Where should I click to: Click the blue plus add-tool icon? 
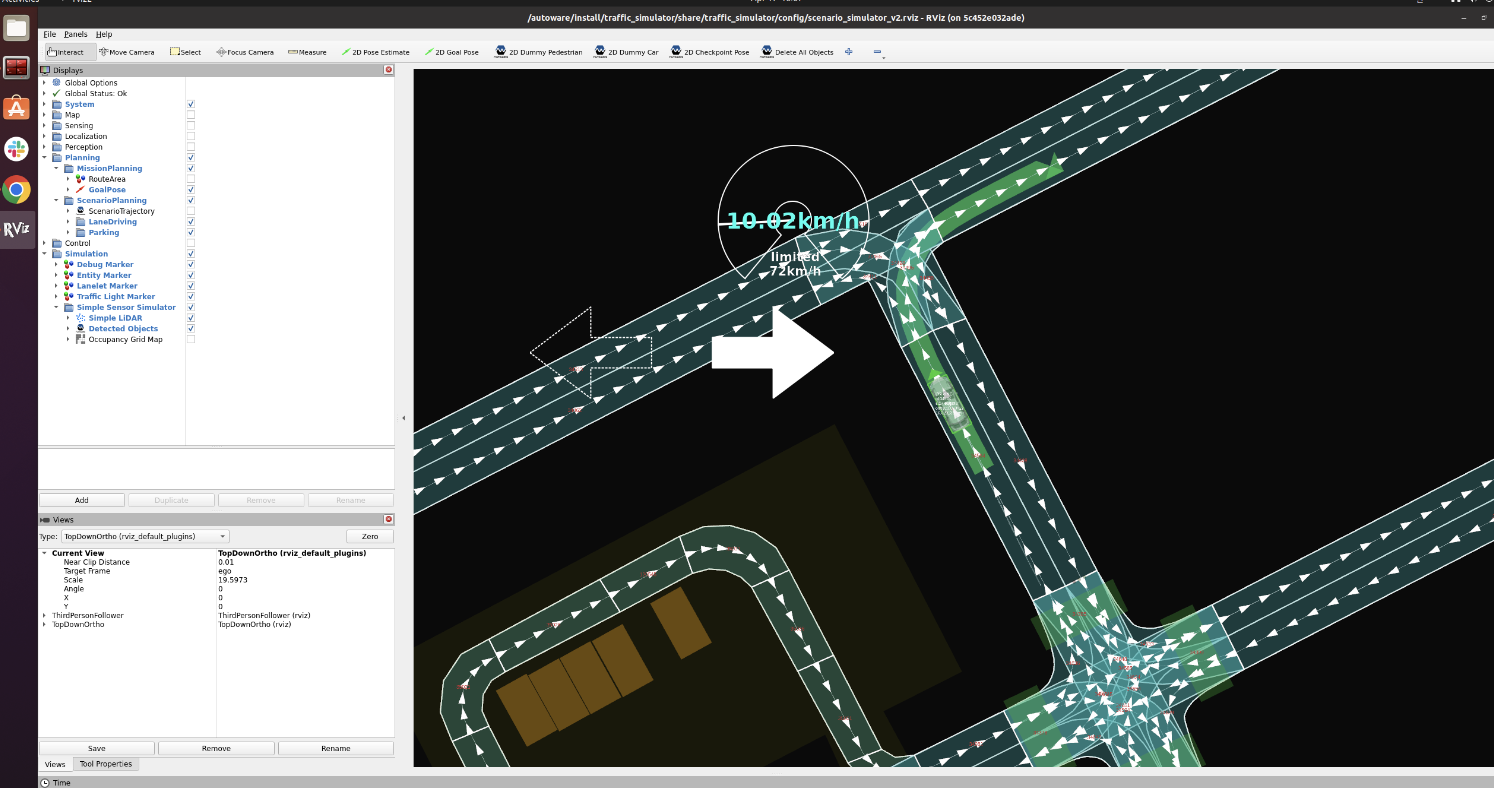(849, 52)
